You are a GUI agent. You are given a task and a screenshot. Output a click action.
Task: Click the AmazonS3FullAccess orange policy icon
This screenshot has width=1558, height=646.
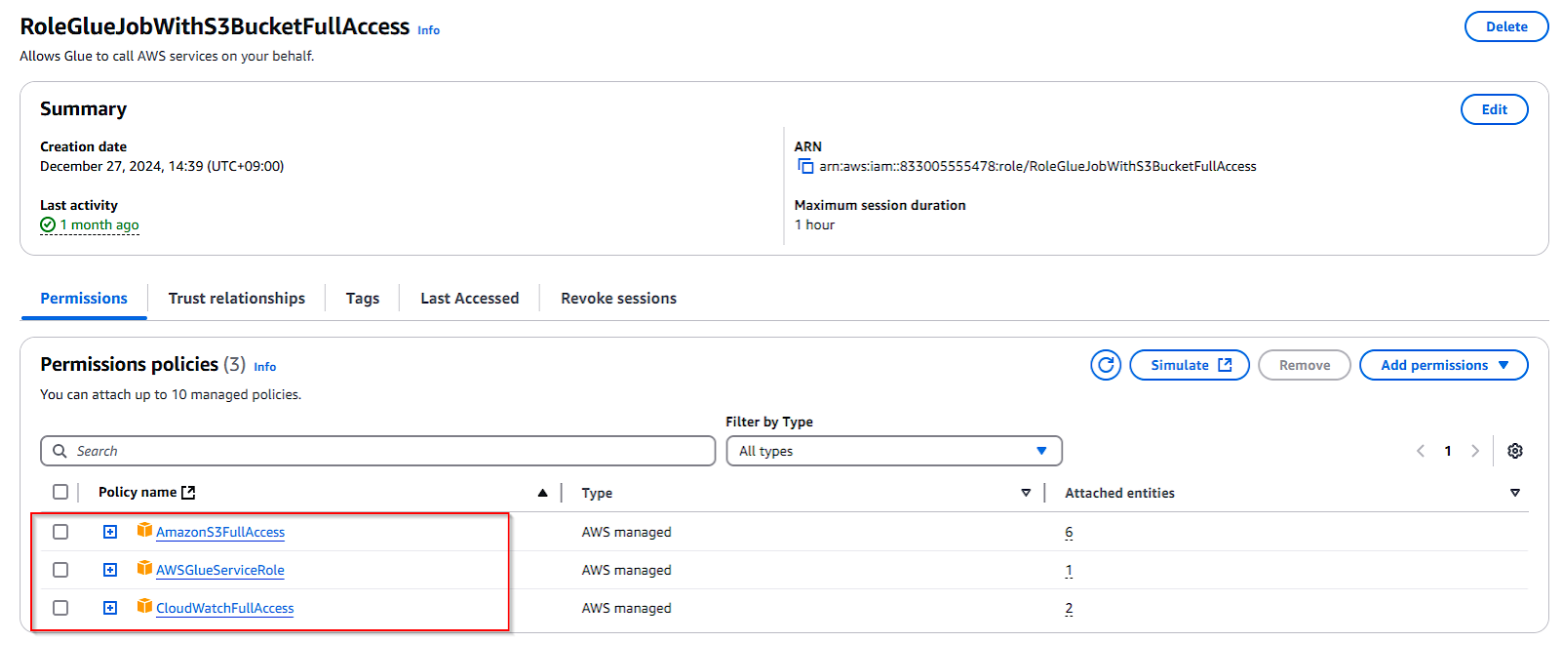144,531
